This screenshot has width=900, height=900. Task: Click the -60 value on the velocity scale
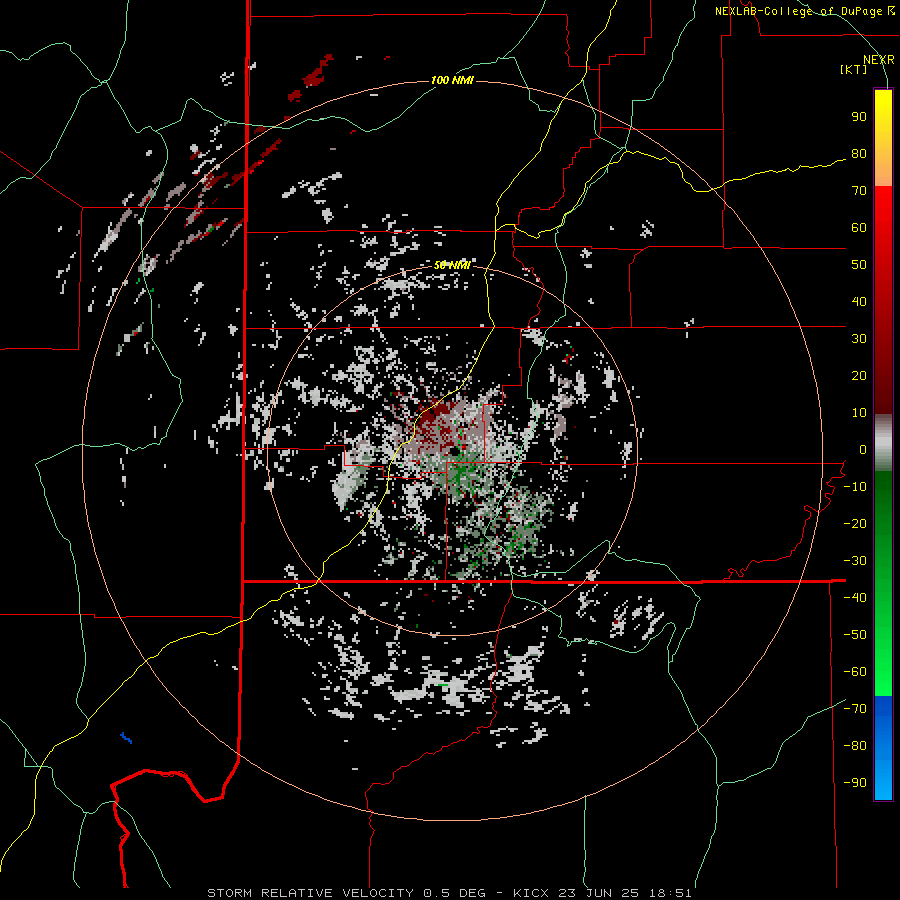point(855,672)
